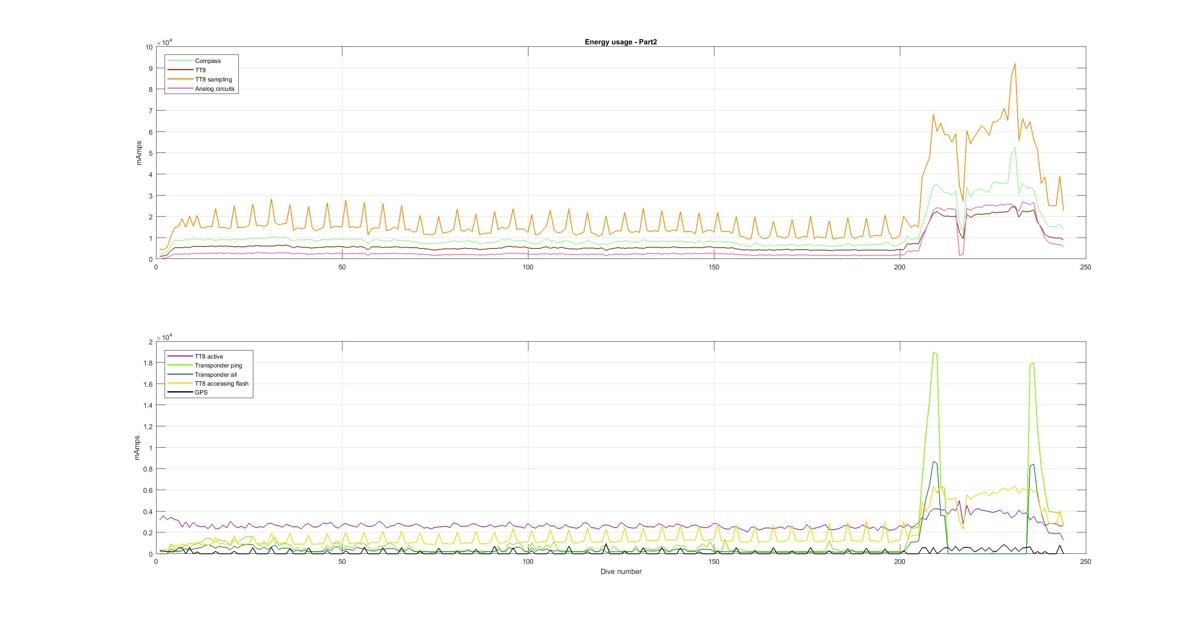The height and width of the screenshot is (622, 1200).
Task: Click the 'Transponder ping' legend entry
Action: tap(203, 365)
